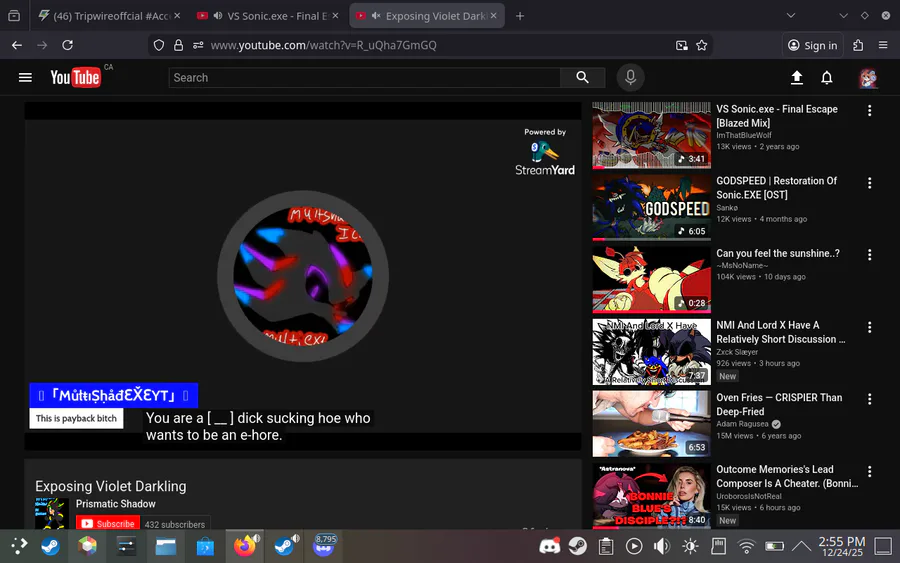900x563 pixels.
Task: Open the Adam Ragusea channel name
Action: click(x=742, y=424)
